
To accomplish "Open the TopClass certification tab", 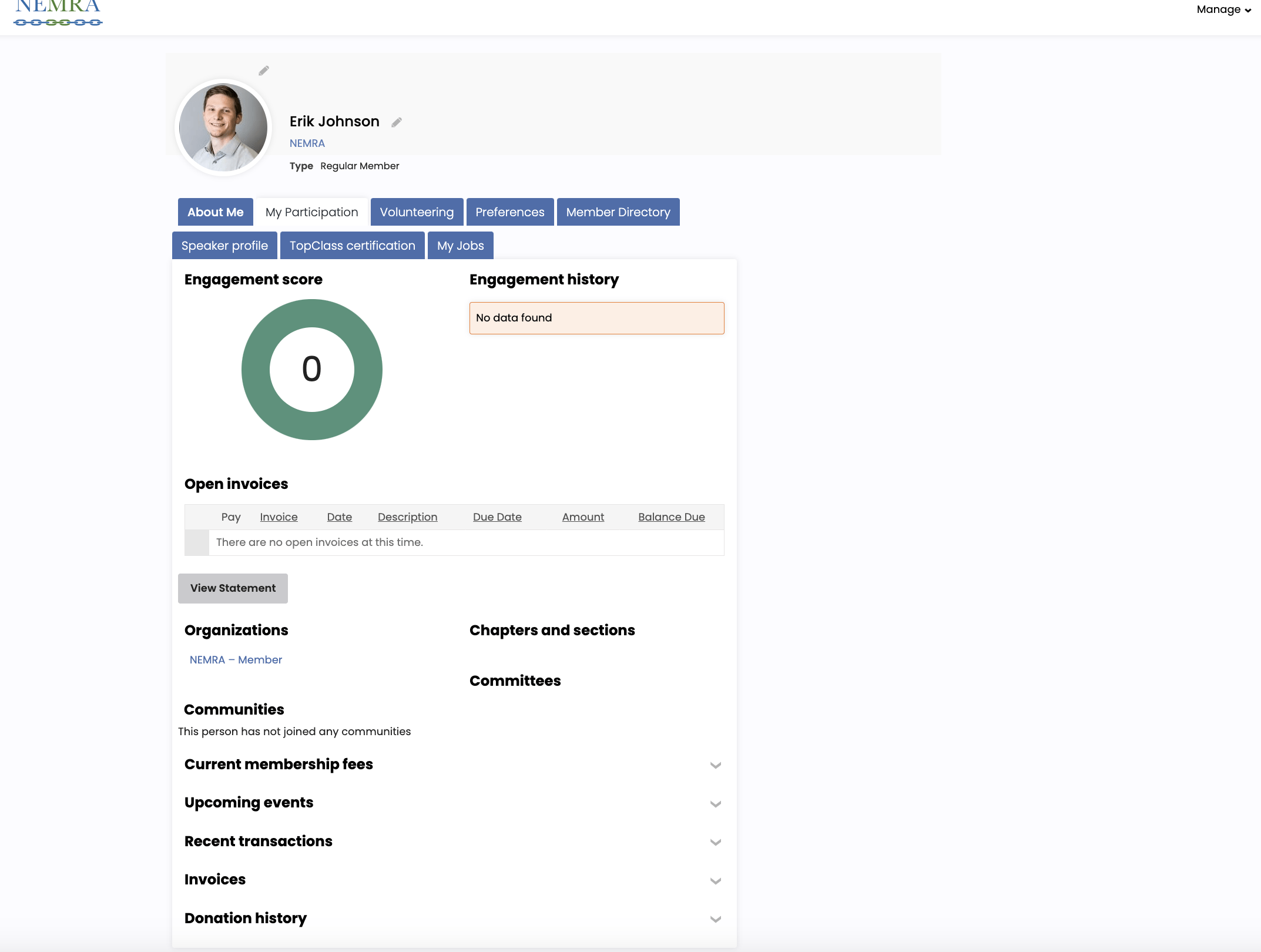I will 352,246.
